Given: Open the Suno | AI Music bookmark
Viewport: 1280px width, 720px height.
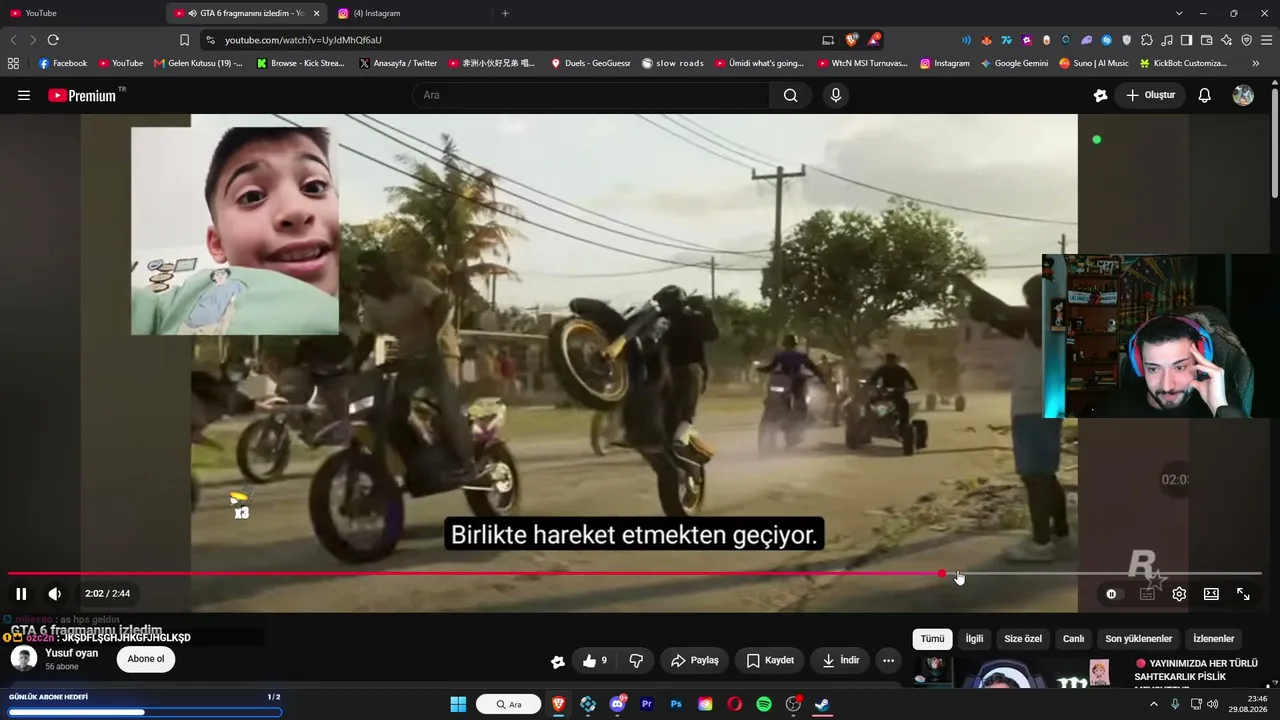Looking at the screenshot, I should [x=1094, y=63].
